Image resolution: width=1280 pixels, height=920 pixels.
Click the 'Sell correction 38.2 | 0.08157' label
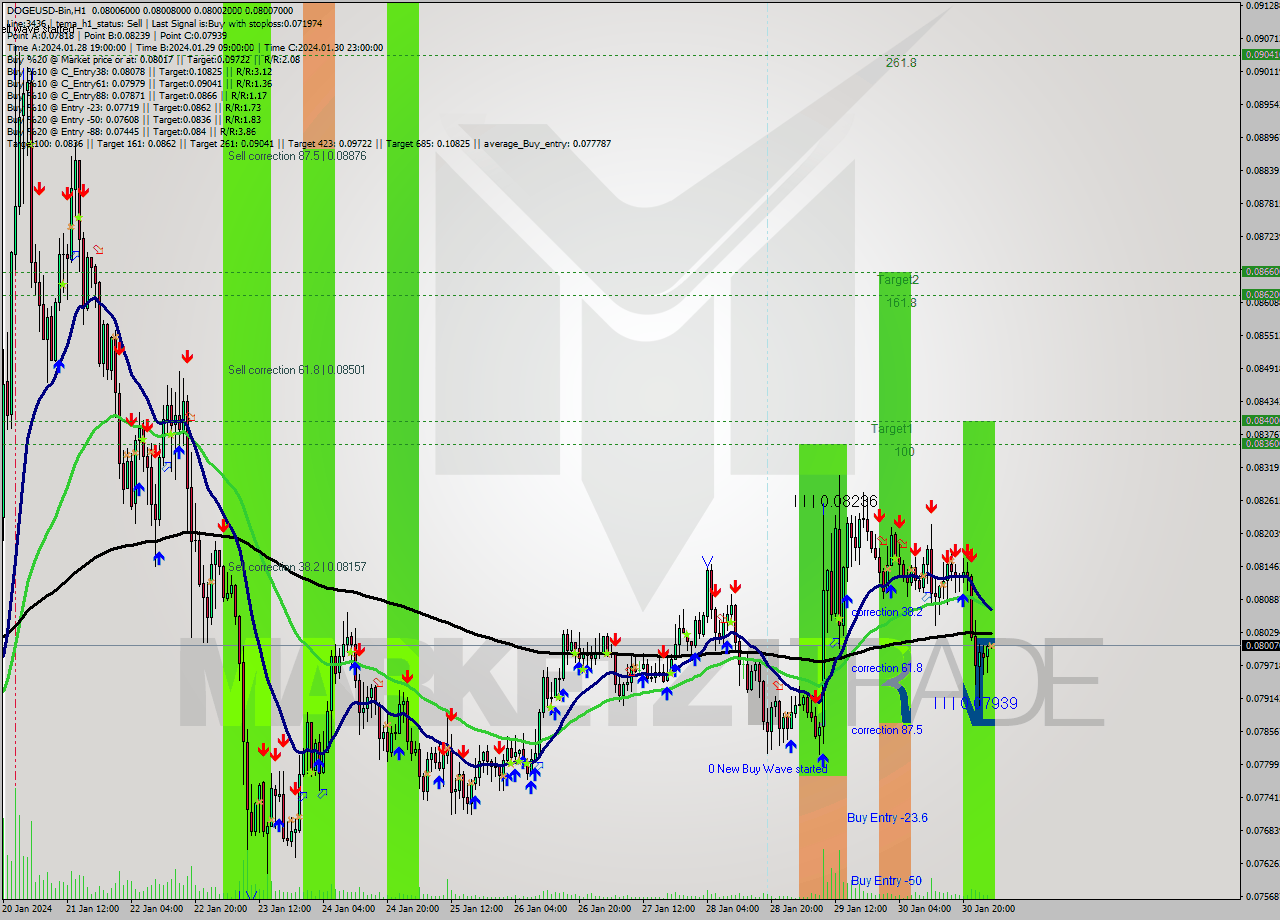point(296,567)
